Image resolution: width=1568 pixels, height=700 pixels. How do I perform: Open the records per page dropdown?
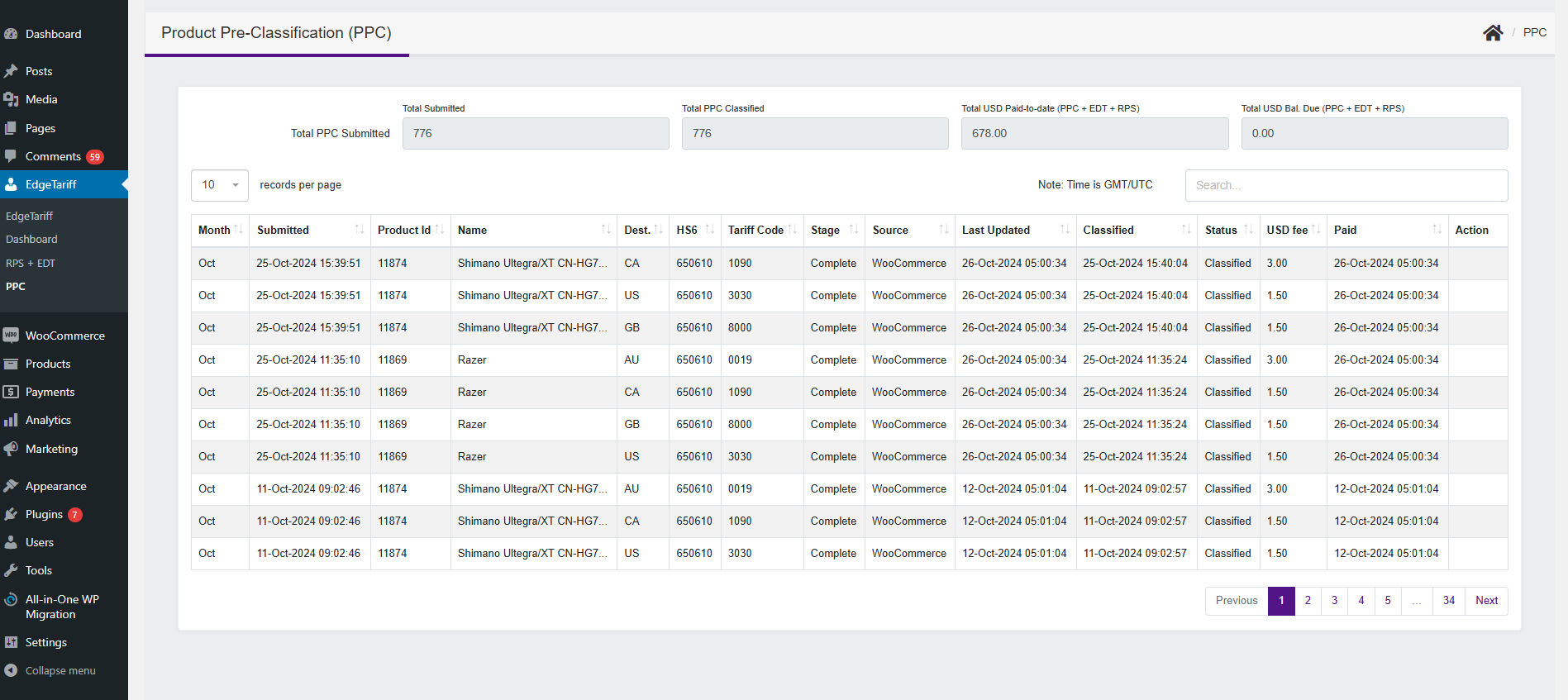click(x=220, y=185)
